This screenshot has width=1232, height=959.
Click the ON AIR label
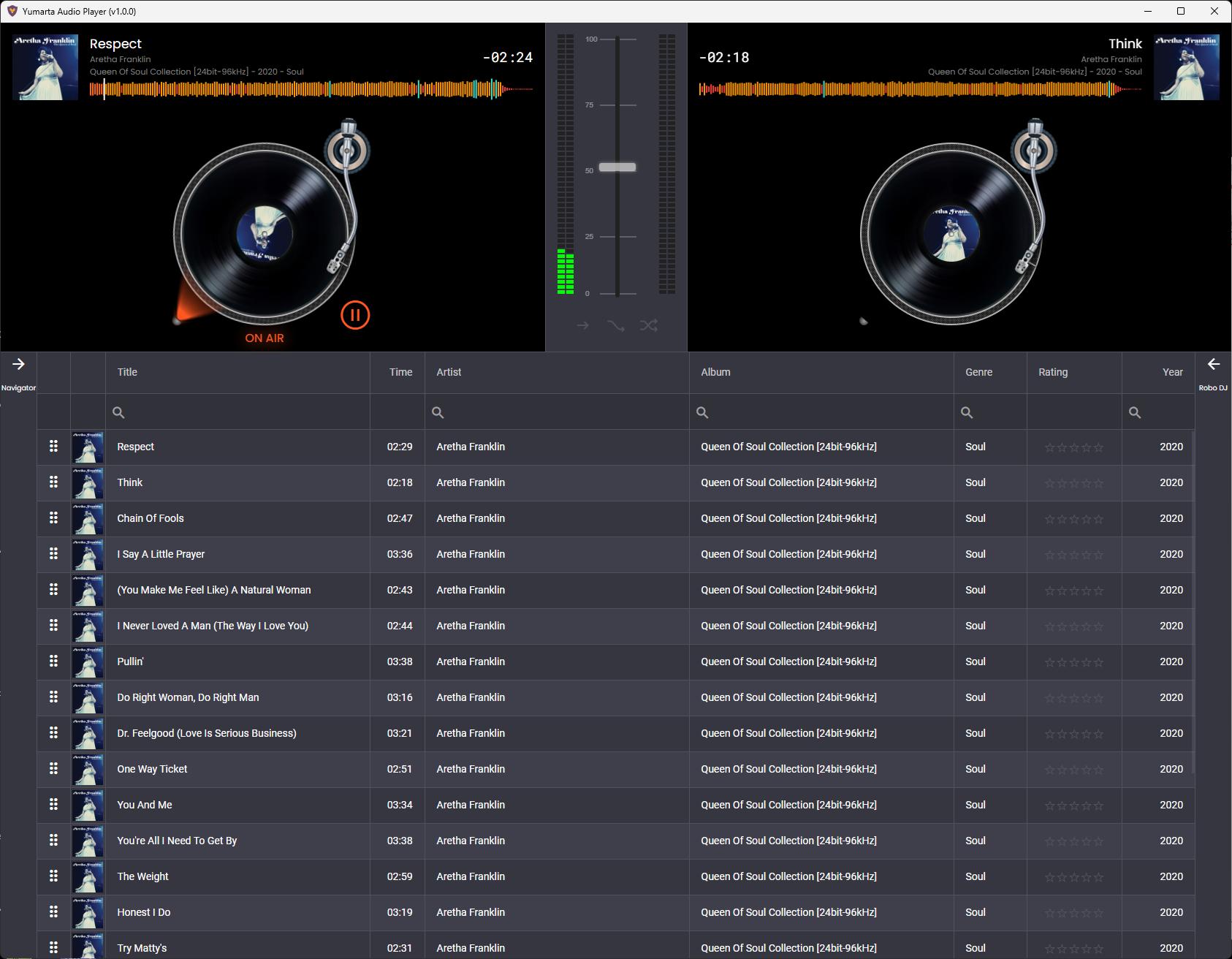point(265,338)
